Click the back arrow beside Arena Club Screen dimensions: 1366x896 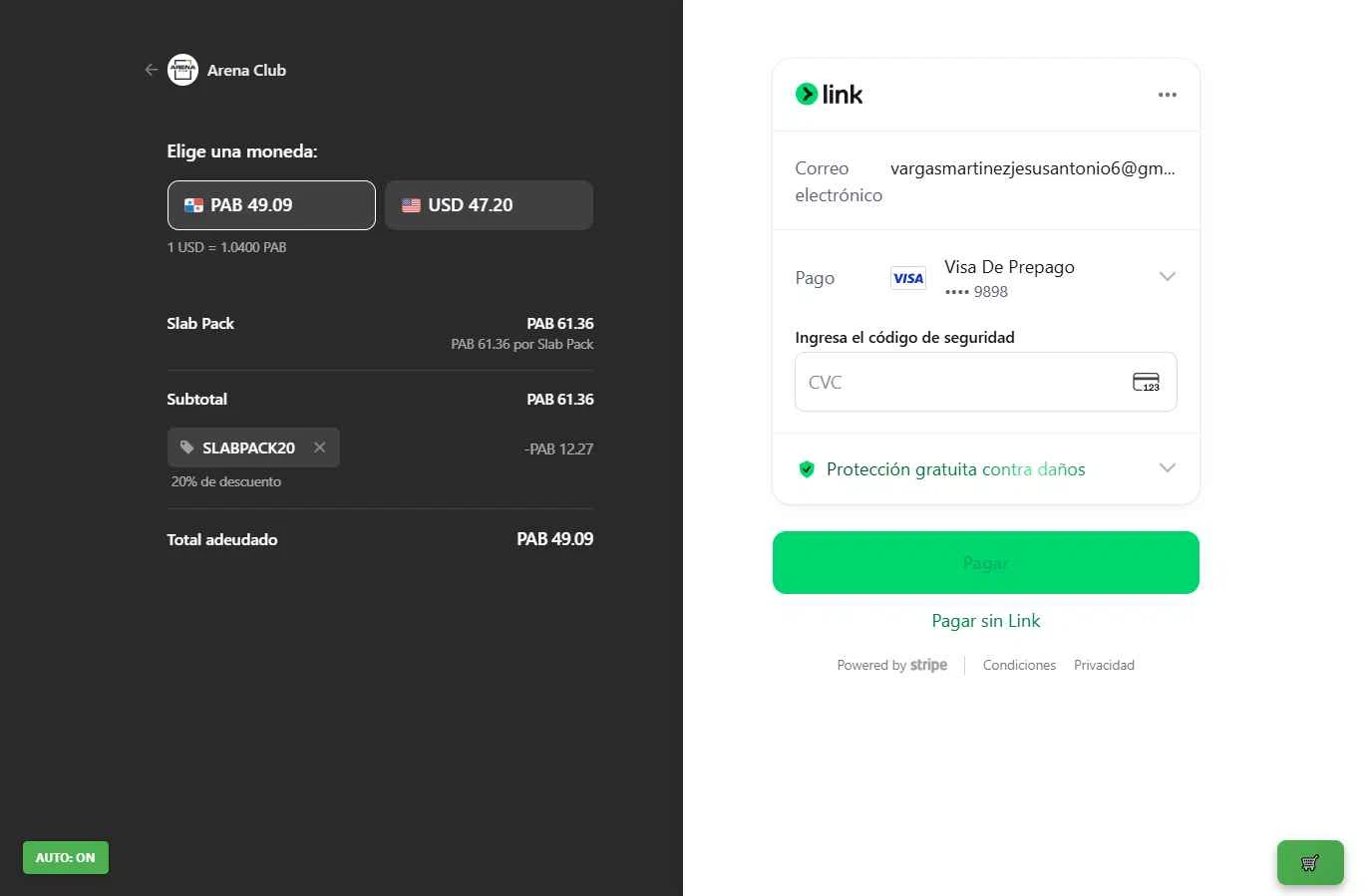click(x=152, y=70)
